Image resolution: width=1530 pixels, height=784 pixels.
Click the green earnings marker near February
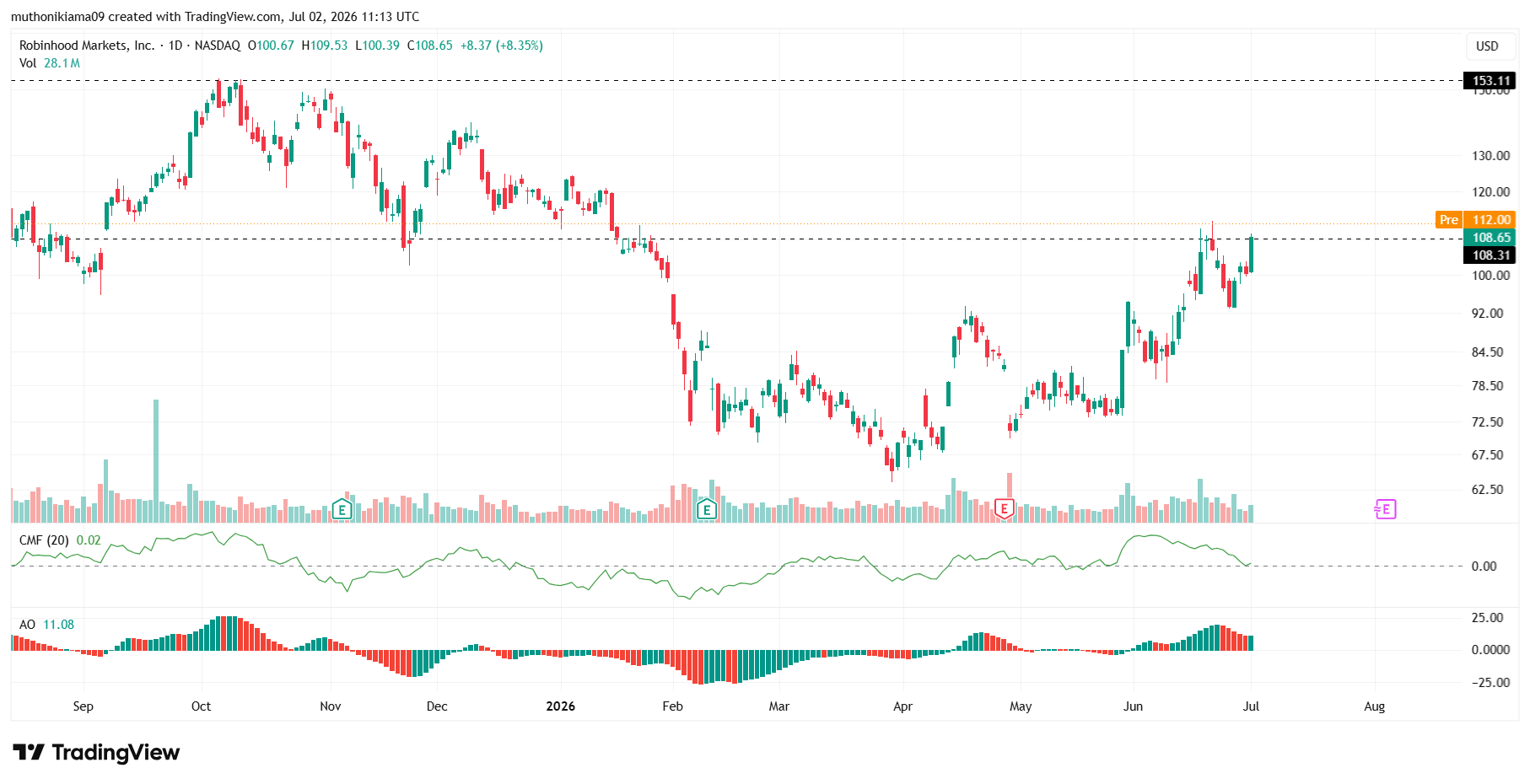pos(707,508)
